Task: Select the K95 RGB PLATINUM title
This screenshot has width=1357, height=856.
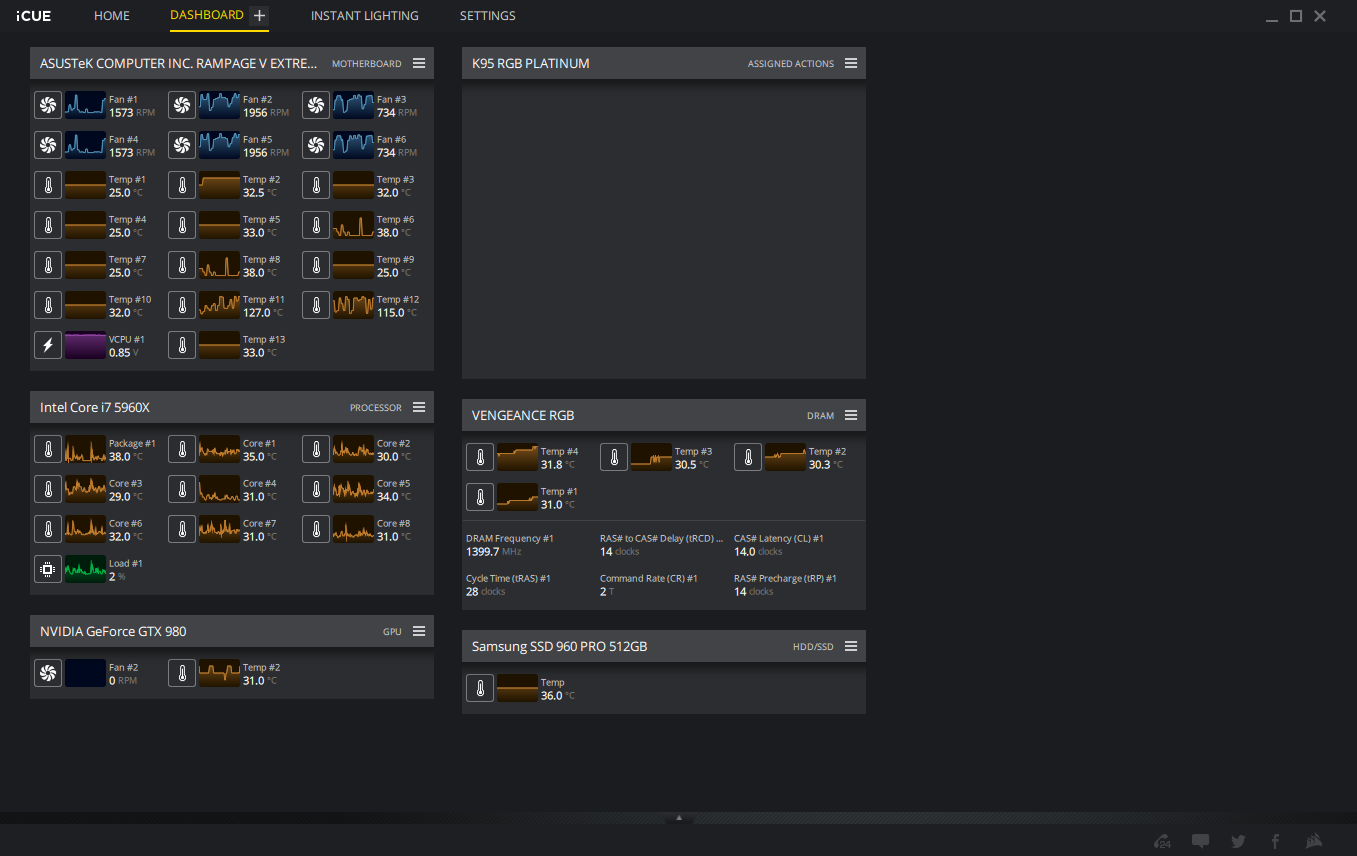Action: tap(531, 63)
